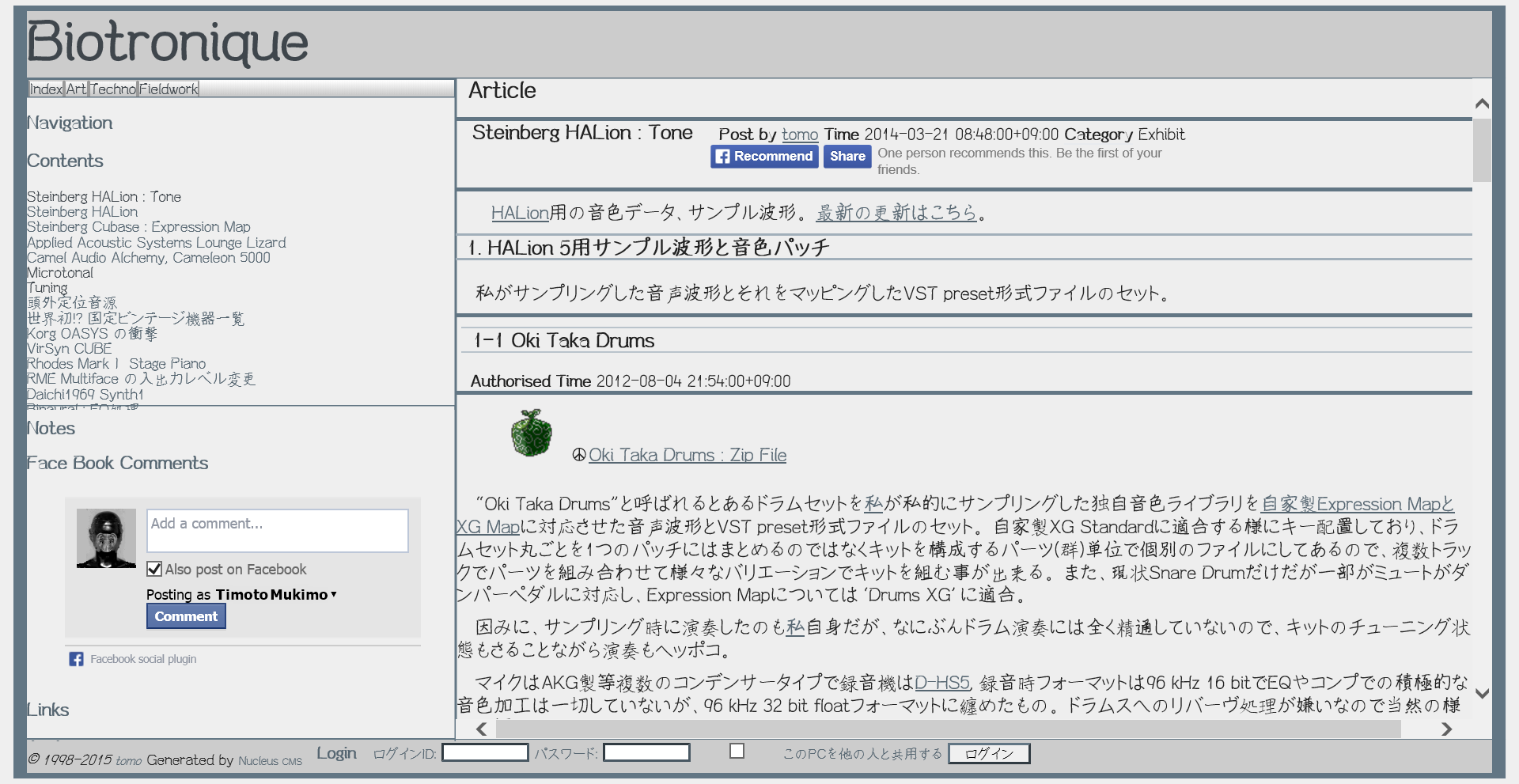Click the commenter profile avatar picture
Viewport: 1519px width, 784px height.
106,538
